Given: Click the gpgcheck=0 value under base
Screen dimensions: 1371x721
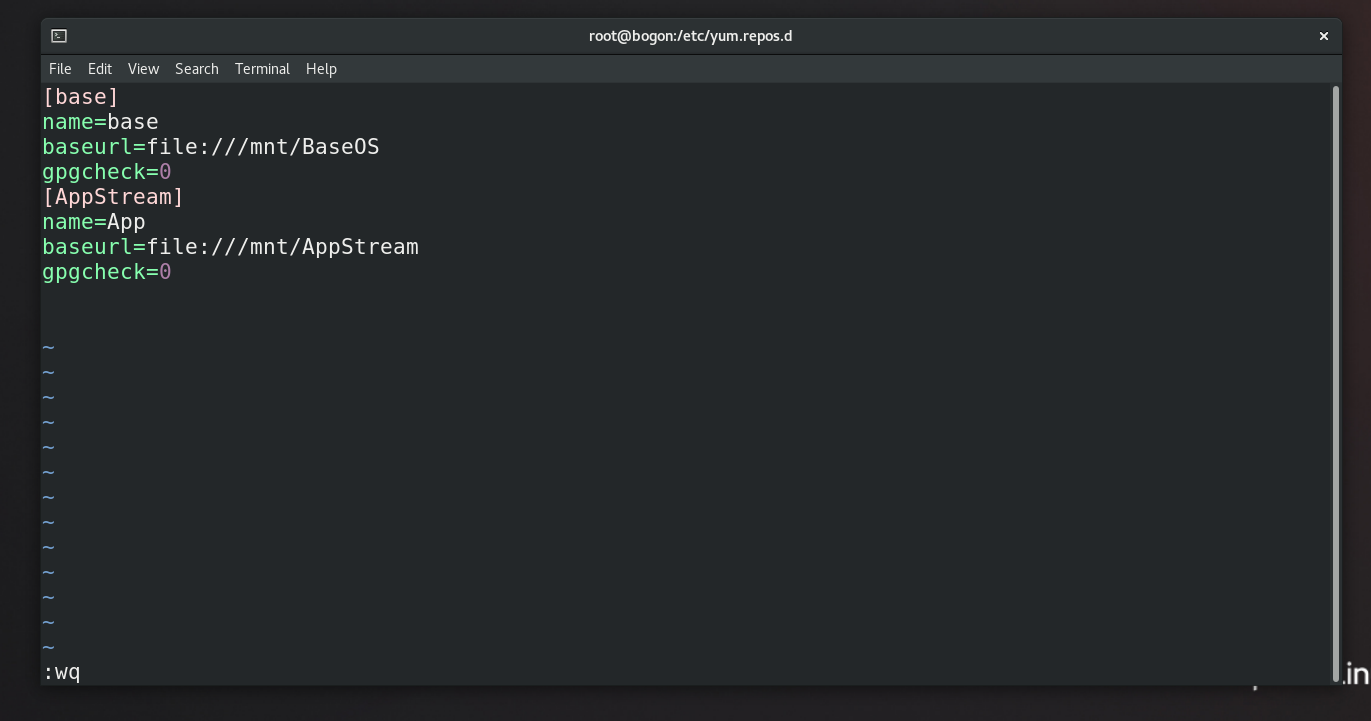Looking at the screenshot, I should (106, 171).
